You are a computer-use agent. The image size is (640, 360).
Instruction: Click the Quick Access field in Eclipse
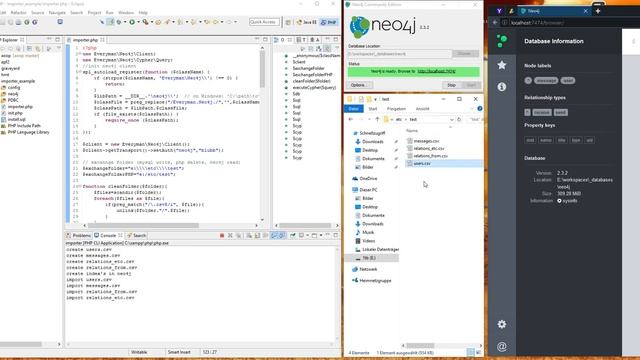pos(264,22)
